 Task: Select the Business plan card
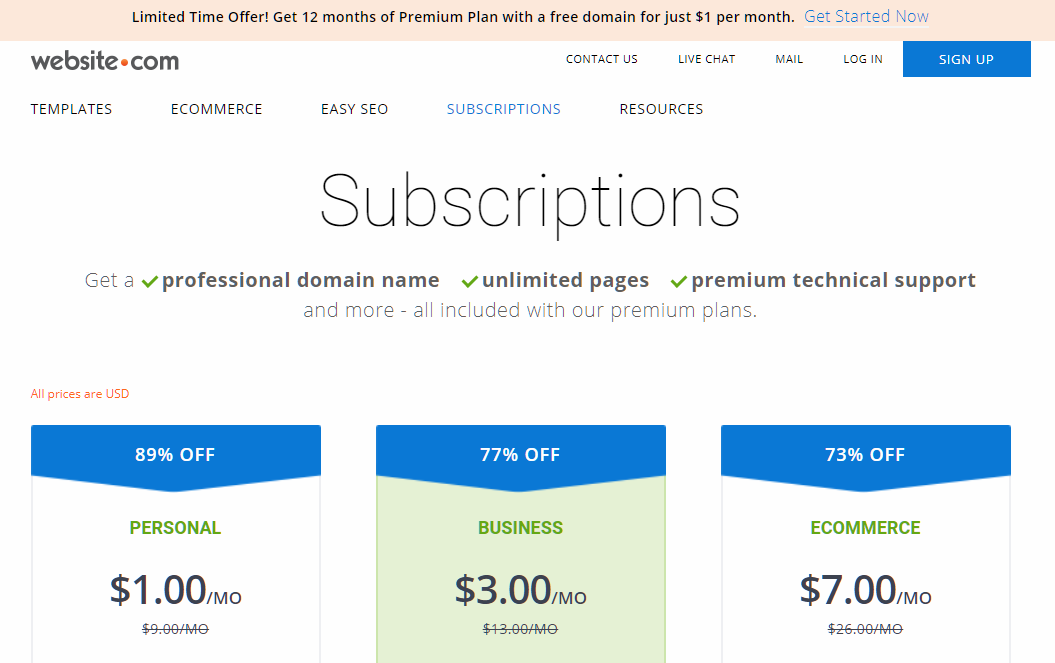pyautogui.click(x=521, y=544)
